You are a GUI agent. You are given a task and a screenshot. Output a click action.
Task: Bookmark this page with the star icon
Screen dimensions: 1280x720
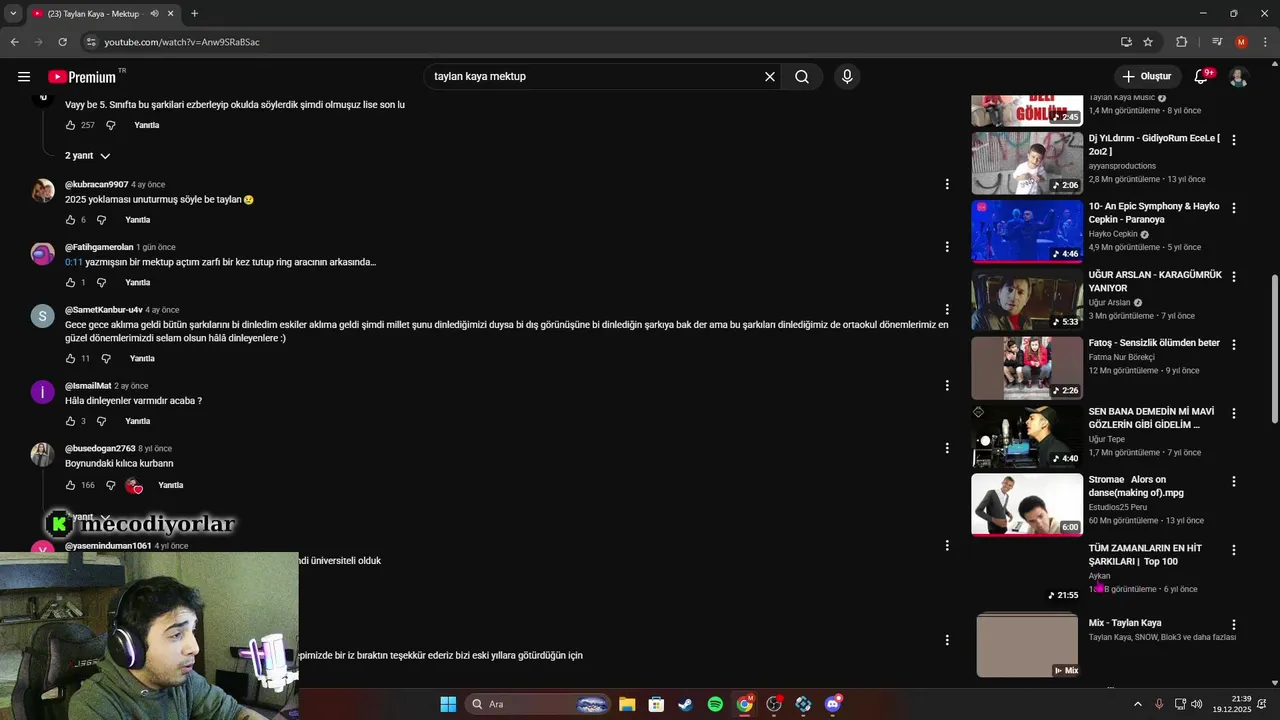[x=1148, y=42]
